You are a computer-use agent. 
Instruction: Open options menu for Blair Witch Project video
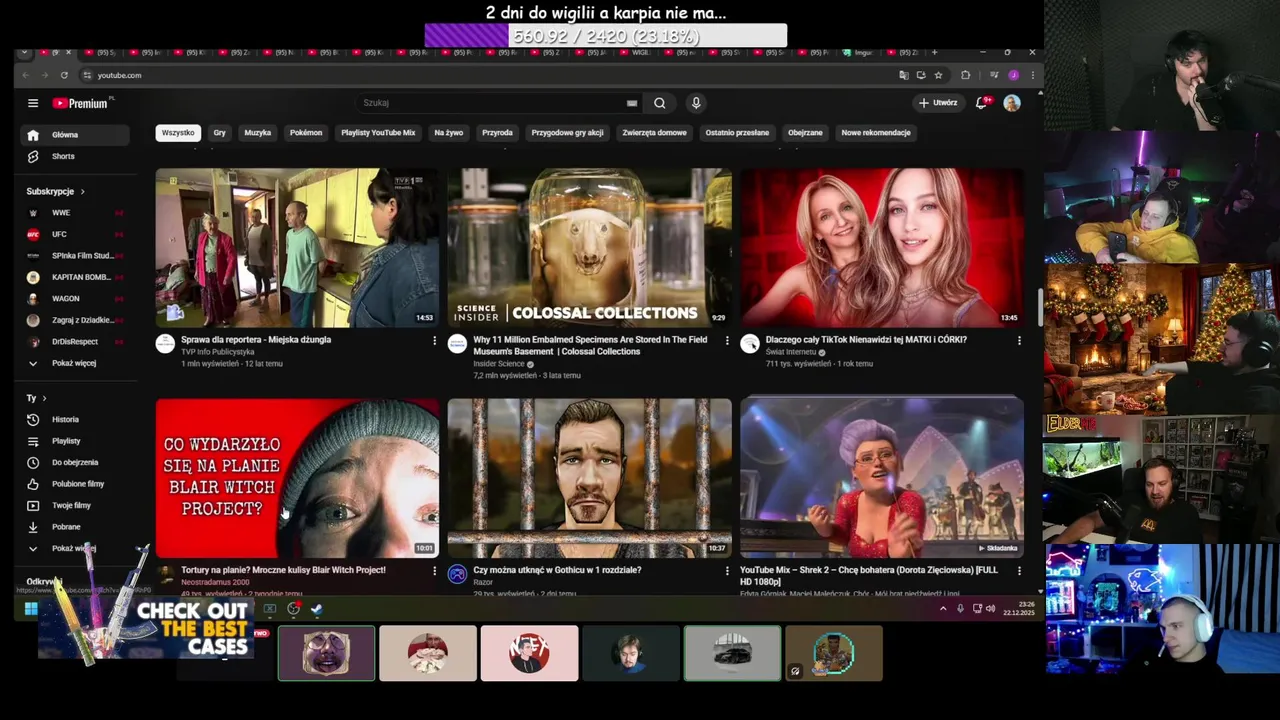tap(434, 571)
